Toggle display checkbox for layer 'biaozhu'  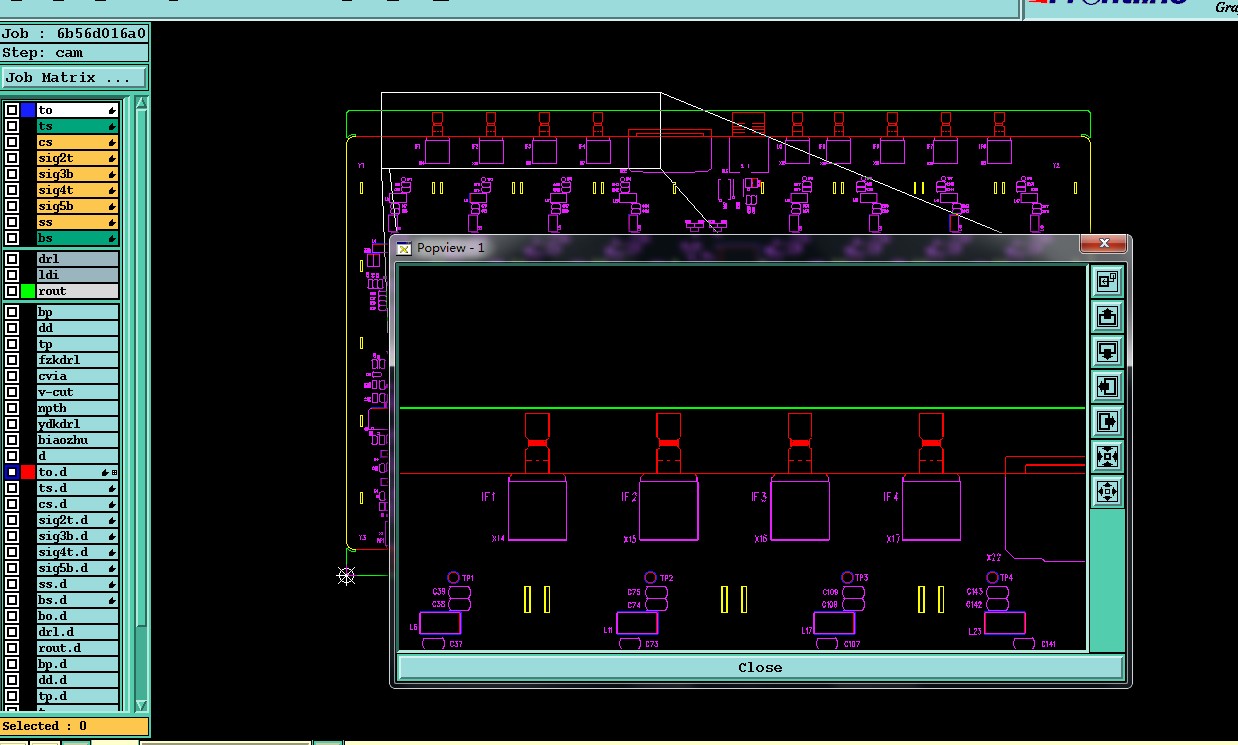(12, 440)
